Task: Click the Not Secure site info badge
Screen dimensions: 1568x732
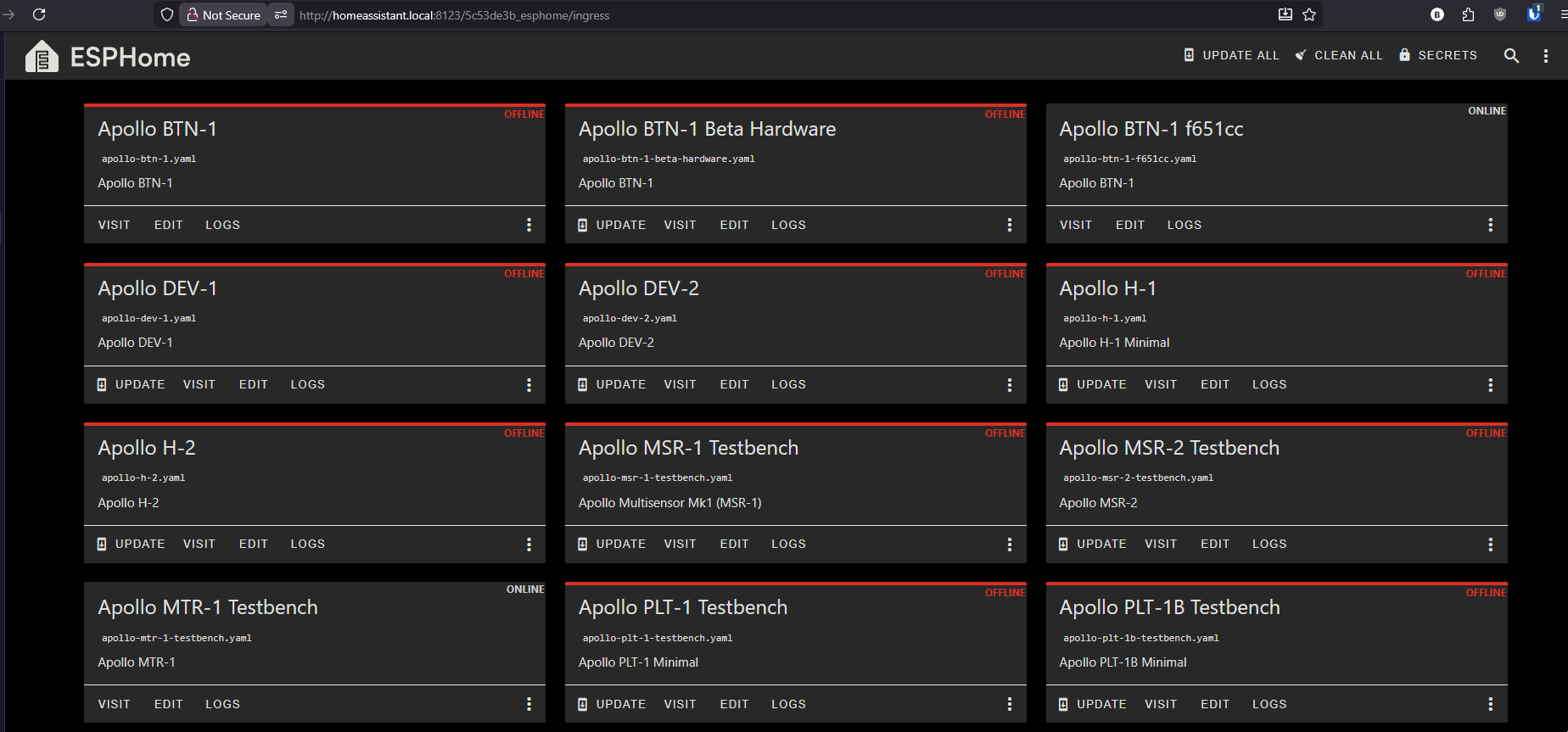Action: pyautogui.click(x=224, y=14)
